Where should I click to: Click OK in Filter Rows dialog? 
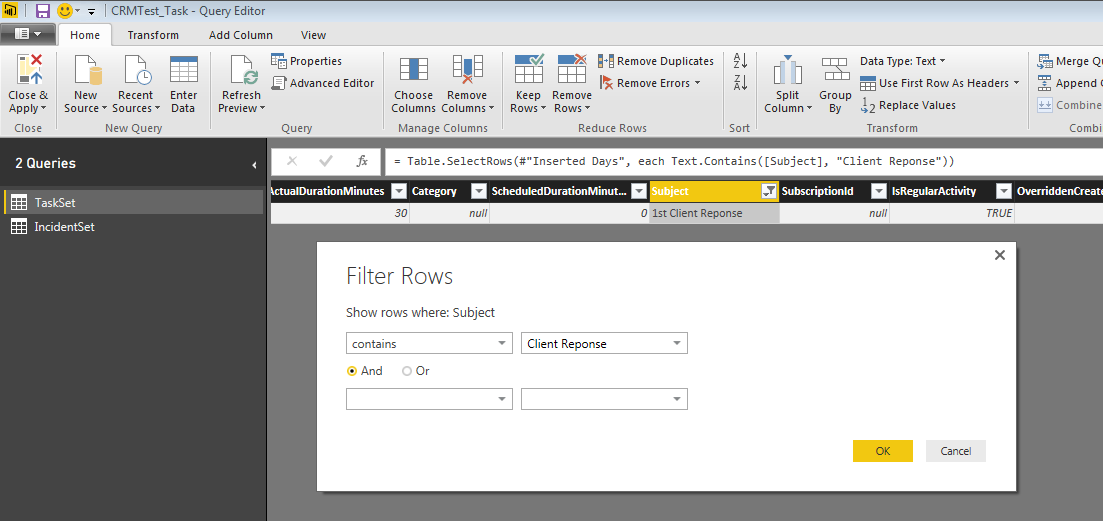[883, 451]
